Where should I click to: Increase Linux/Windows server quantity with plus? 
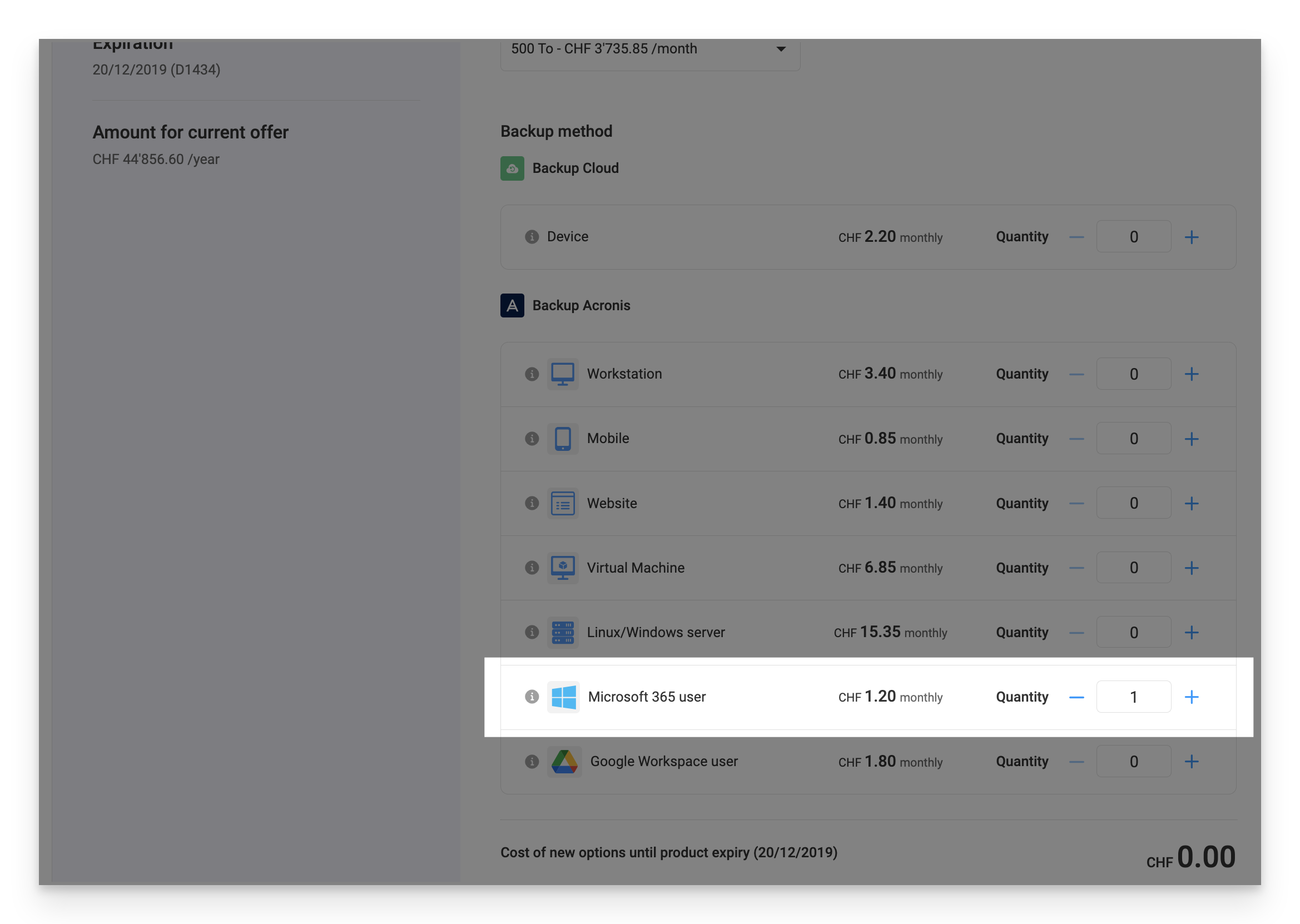tap(1192, 632)
